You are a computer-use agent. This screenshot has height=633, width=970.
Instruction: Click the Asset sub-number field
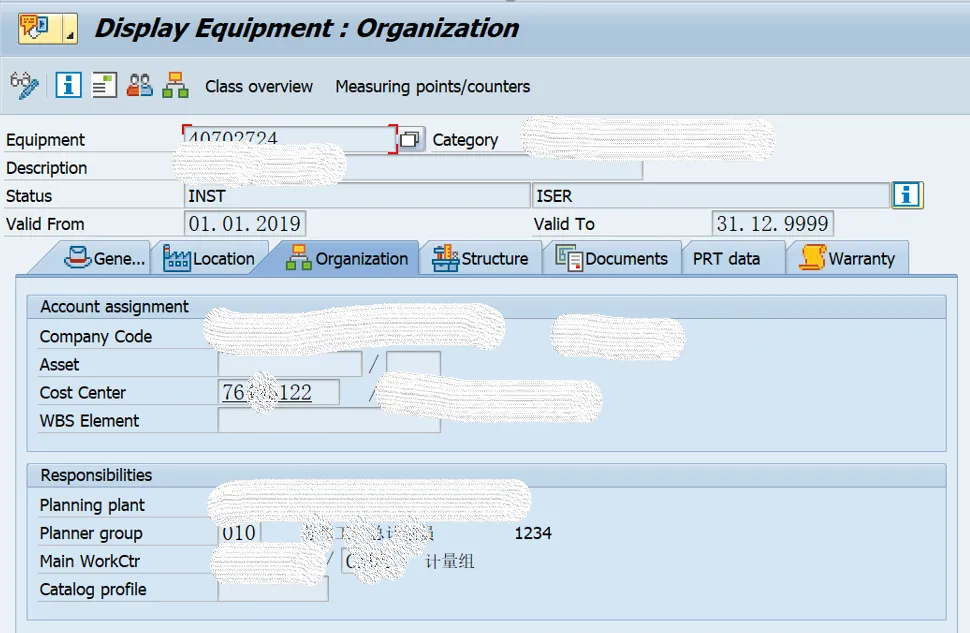tap(413, 364)
